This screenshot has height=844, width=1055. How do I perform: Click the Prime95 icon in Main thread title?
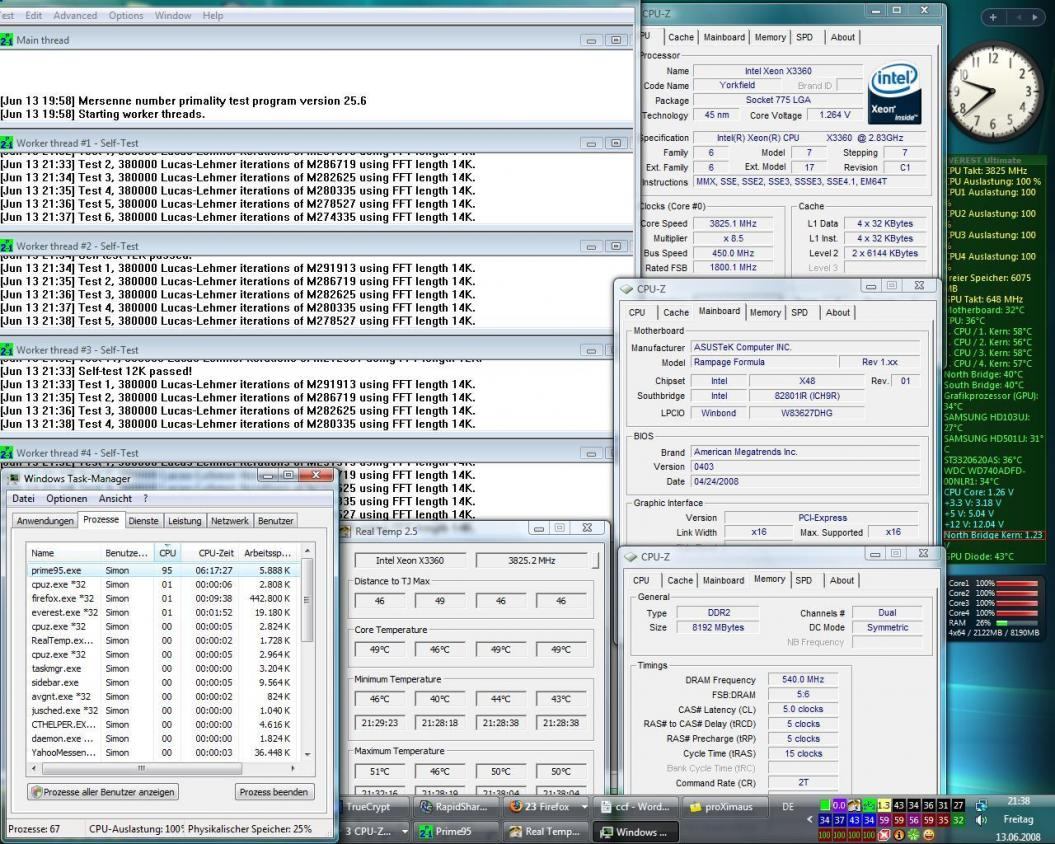pyautogui.click(x=7, y=40)
